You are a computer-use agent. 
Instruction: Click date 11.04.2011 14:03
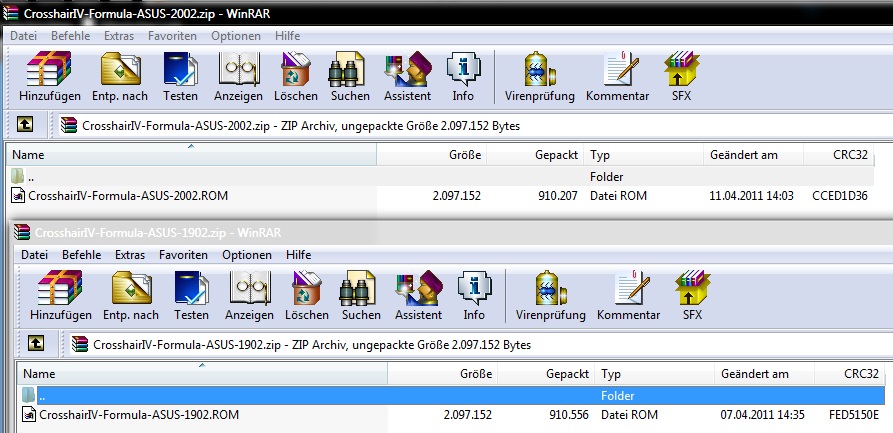(x=751, y=195)
